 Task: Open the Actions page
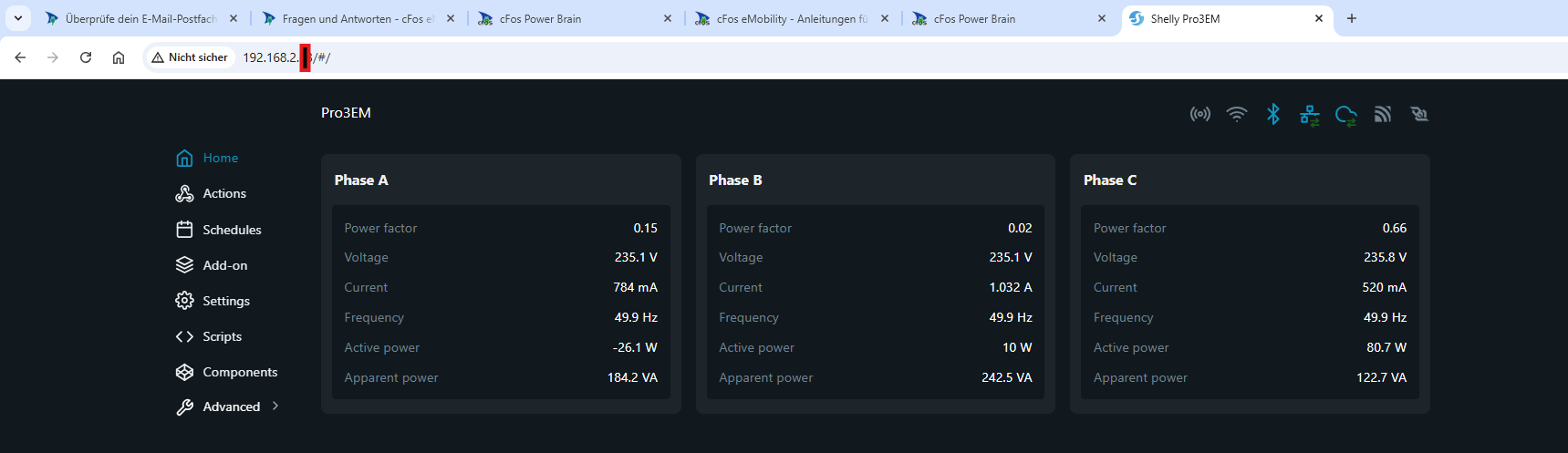click(x=223, y=193)
